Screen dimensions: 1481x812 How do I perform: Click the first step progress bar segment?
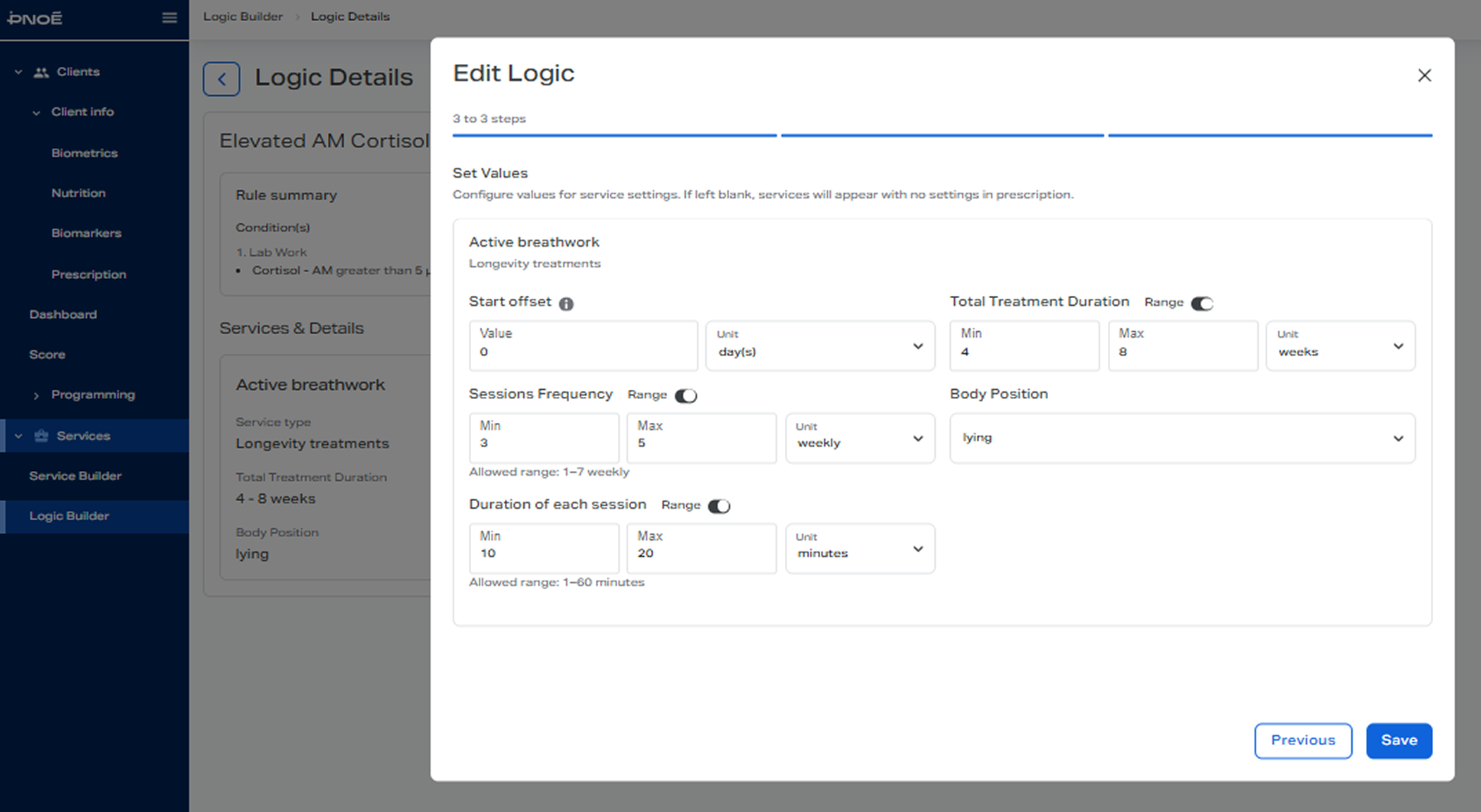pos(614,135)
